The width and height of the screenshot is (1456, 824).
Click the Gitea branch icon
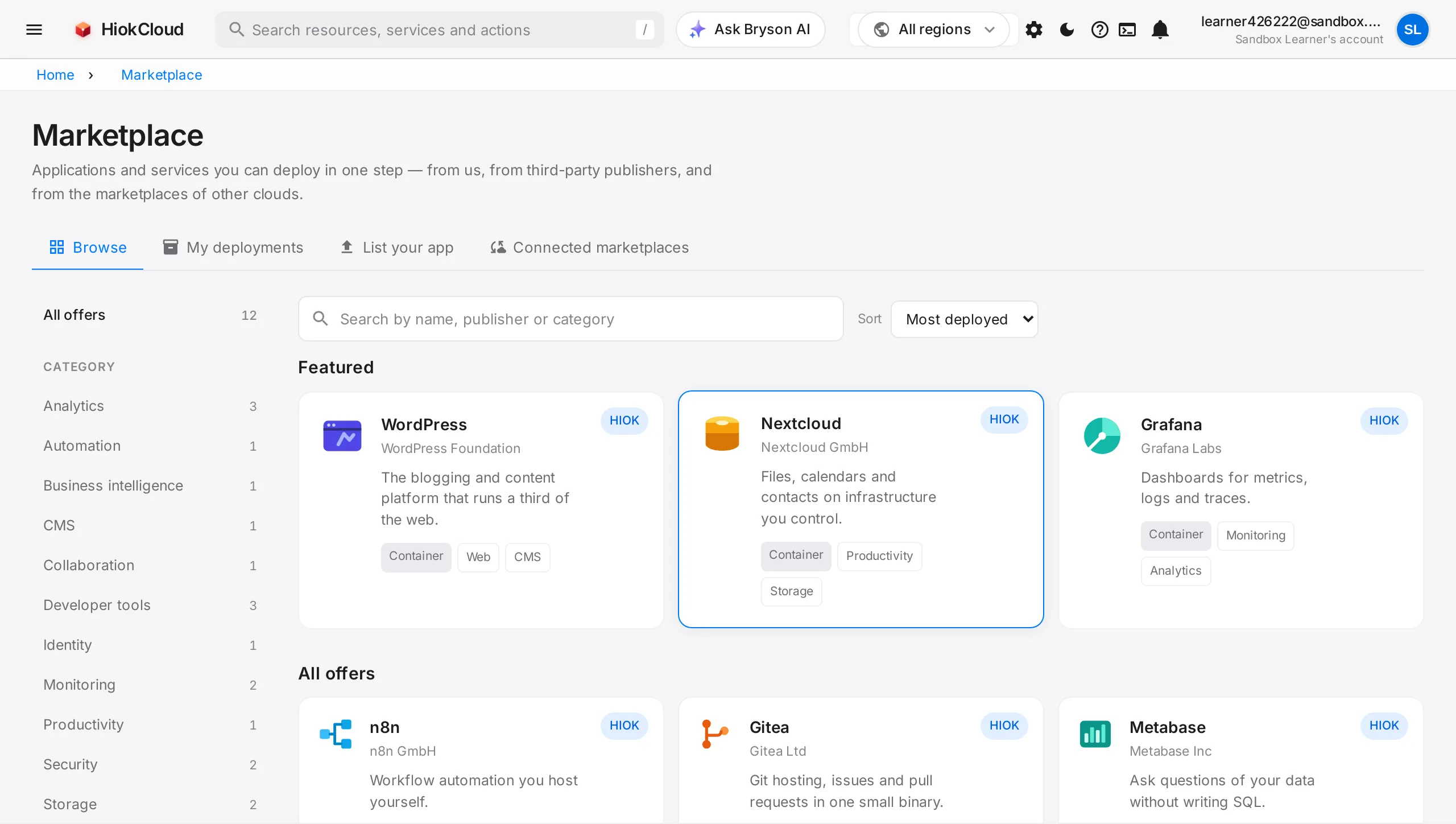pyautogui.click(x=714, y=734)
